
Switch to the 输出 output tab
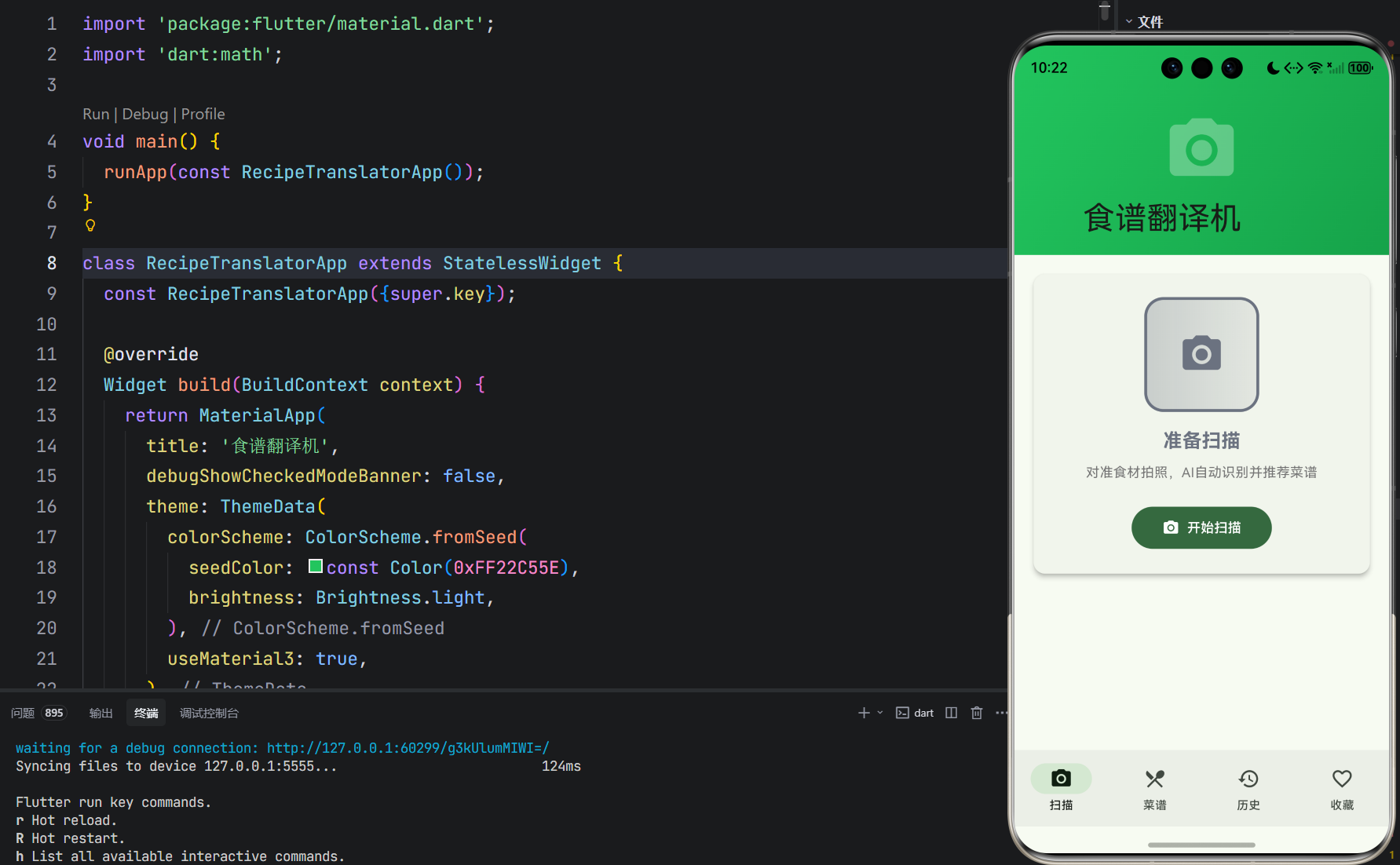click(x=101, y=713)
